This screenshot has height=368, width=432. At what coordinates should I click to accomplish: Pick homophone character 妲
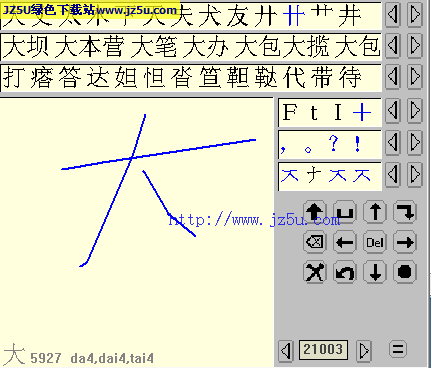tap(126, 77)
